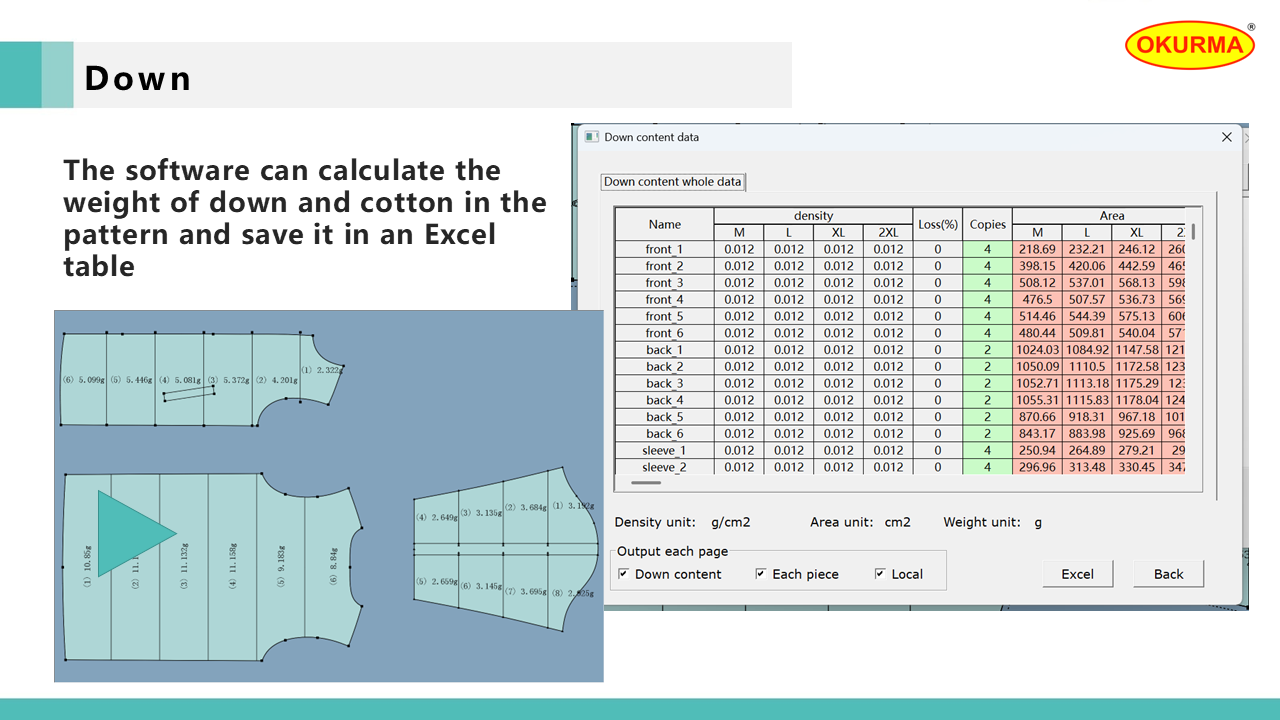
Task: Select the back_3 row name cell
Action: [664, 383]
